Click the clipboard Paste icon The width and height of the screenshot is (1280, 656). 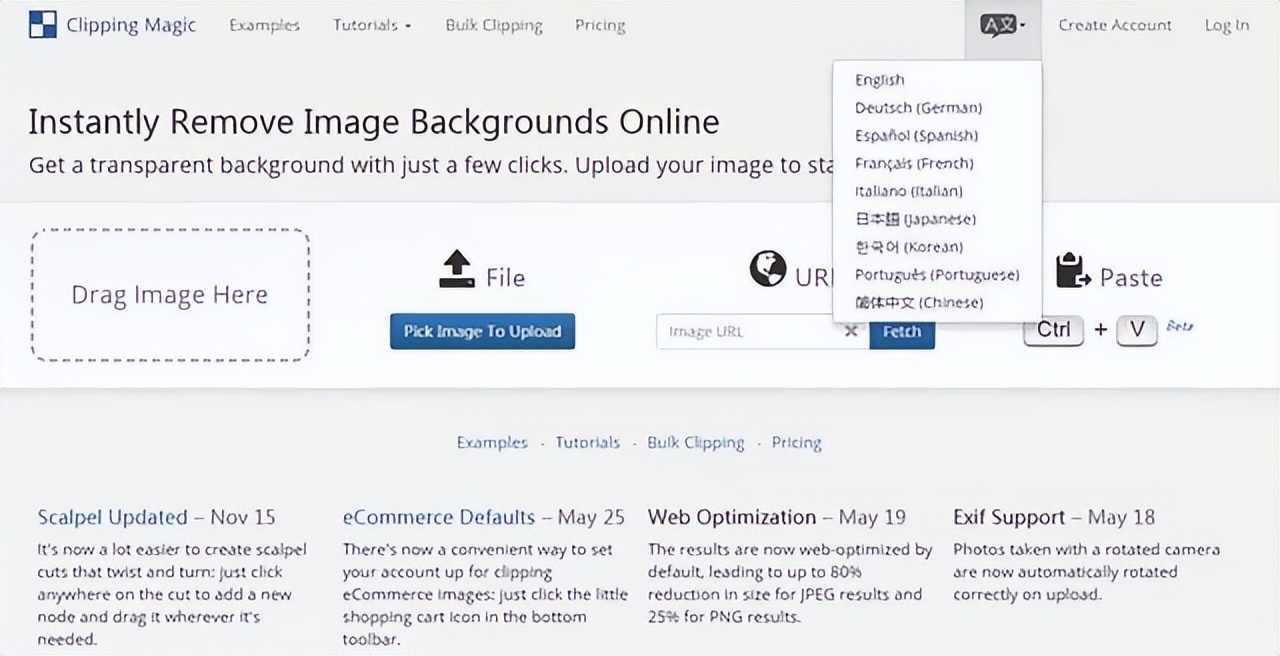(x=1072, y=271)
